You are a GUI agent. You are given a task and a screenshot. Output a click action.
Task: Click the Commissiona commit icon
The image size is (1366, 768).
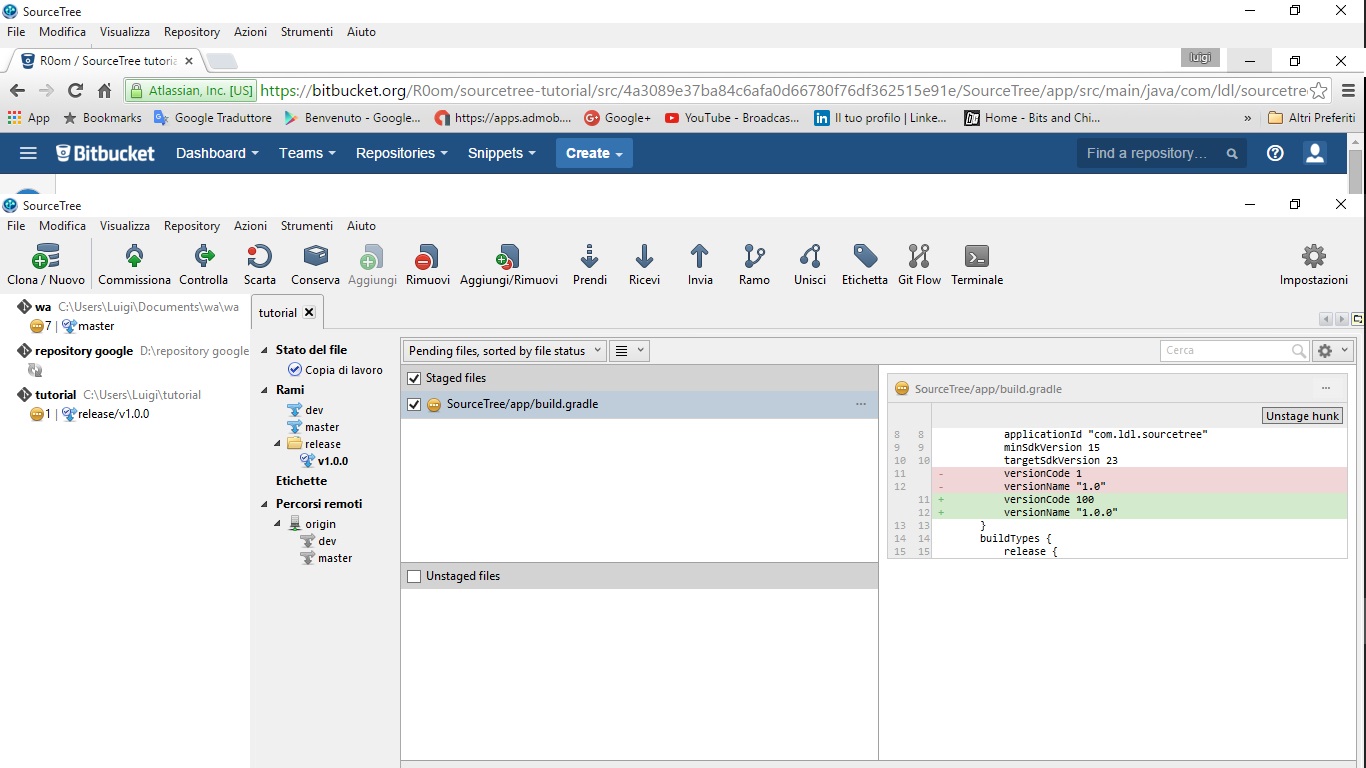(x=134, y=257)
